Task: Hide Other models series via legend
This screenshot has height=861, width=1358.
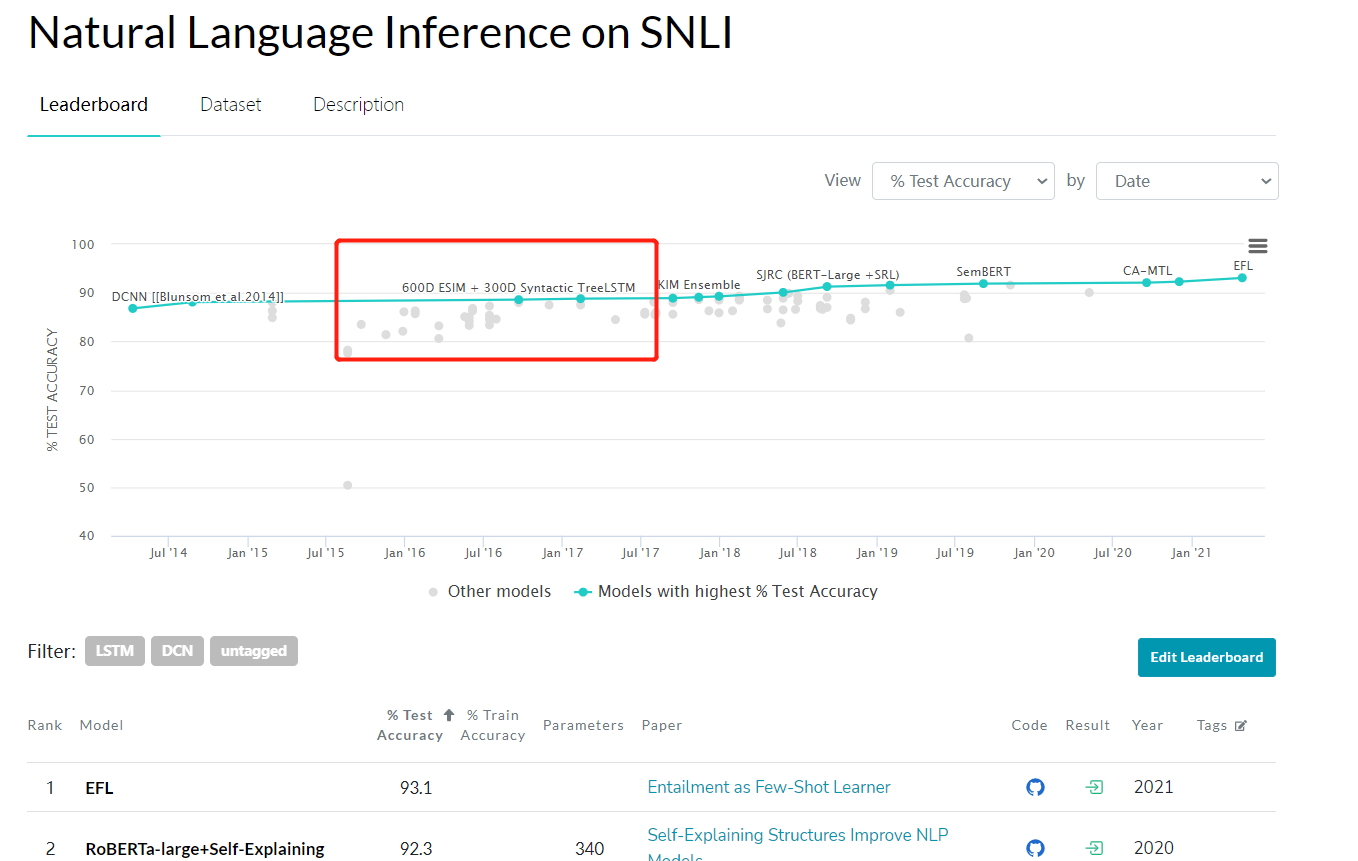Action: 488,591
